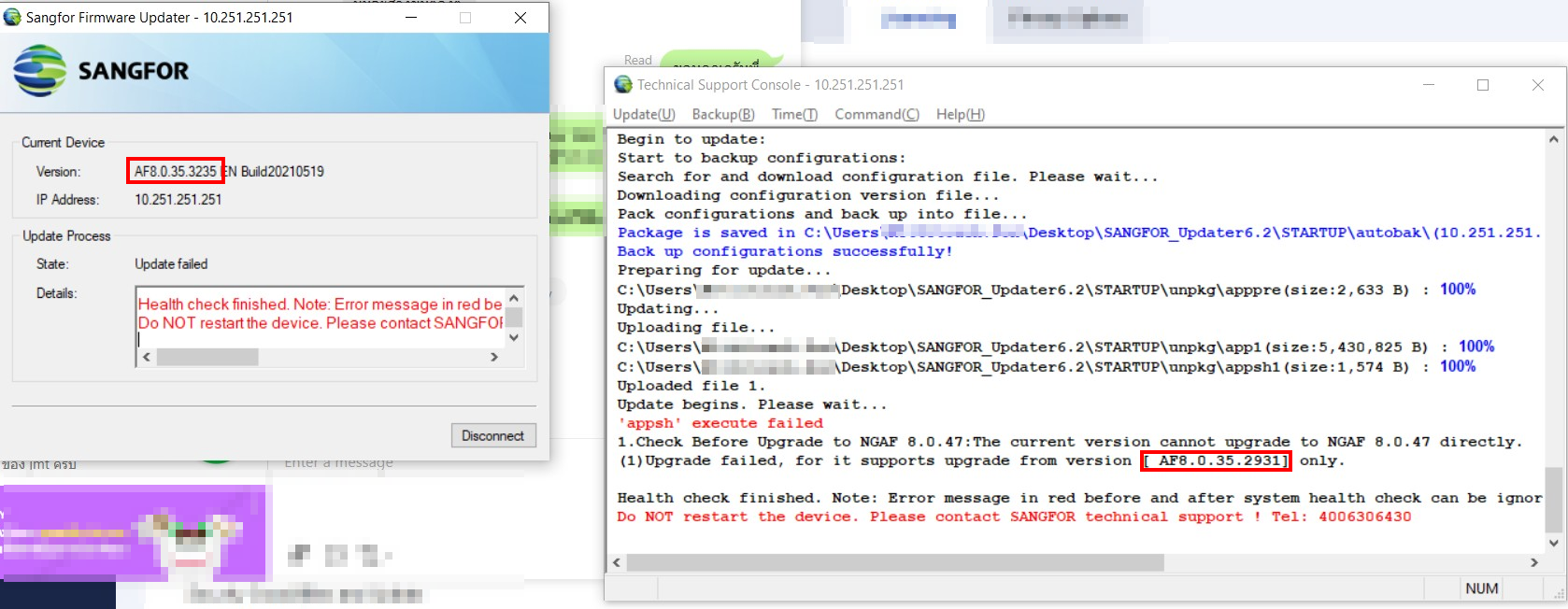Click the Details horizontal scrollbar thumb
Screen dimensions: 1568x609
pyautogui.click(x=207, y=357)
